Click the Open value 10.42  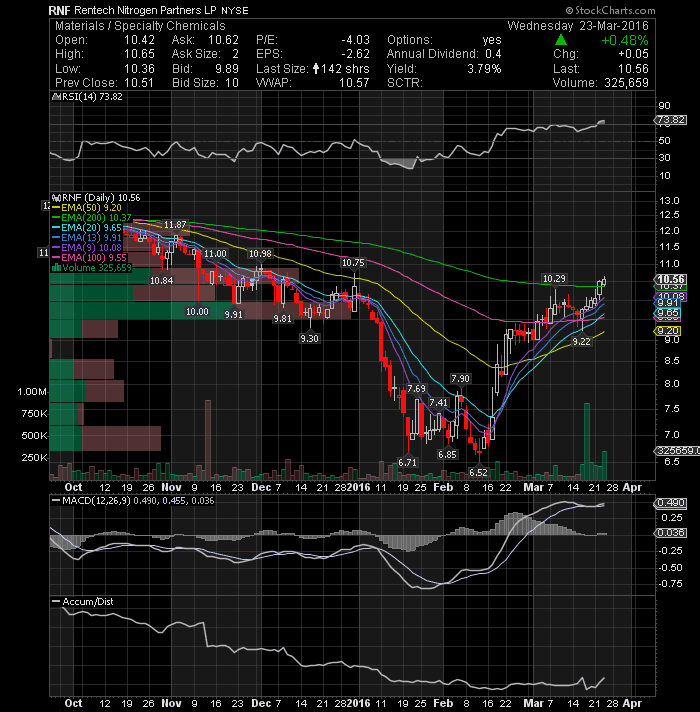[139, 40]
